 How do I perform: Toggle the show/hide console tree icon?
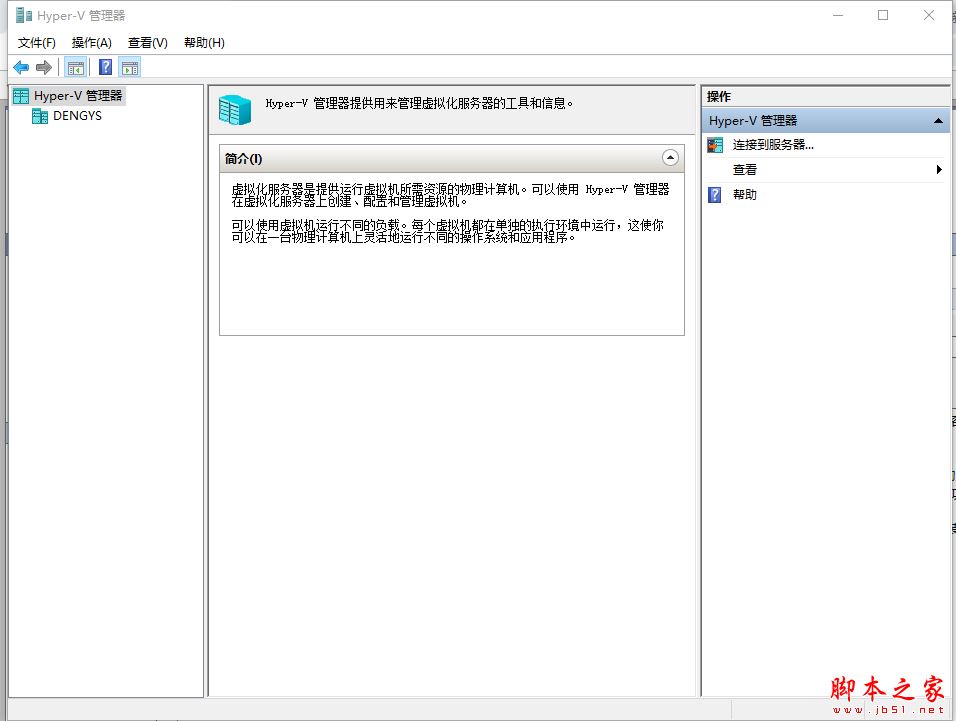point(75,67)
